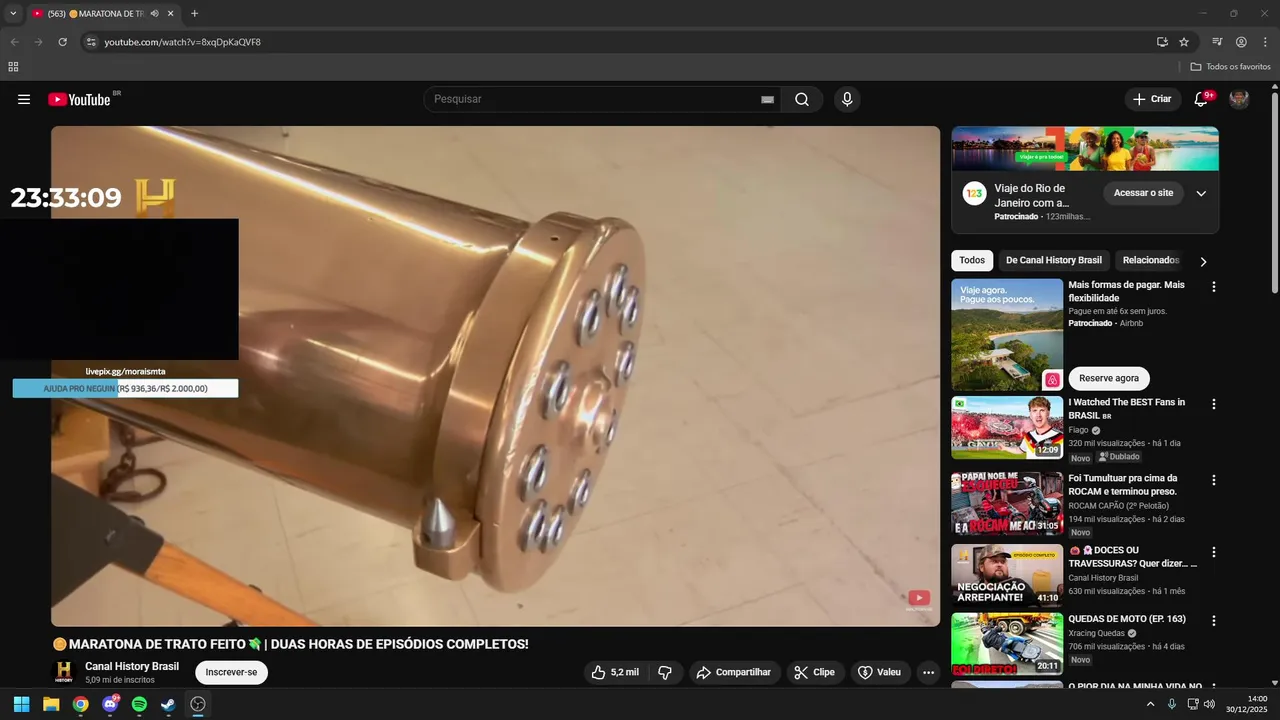This screenshot has height=720, width=1280.
Task: Bookmark this page with star icon
Action: click(x=1184, y=42)
